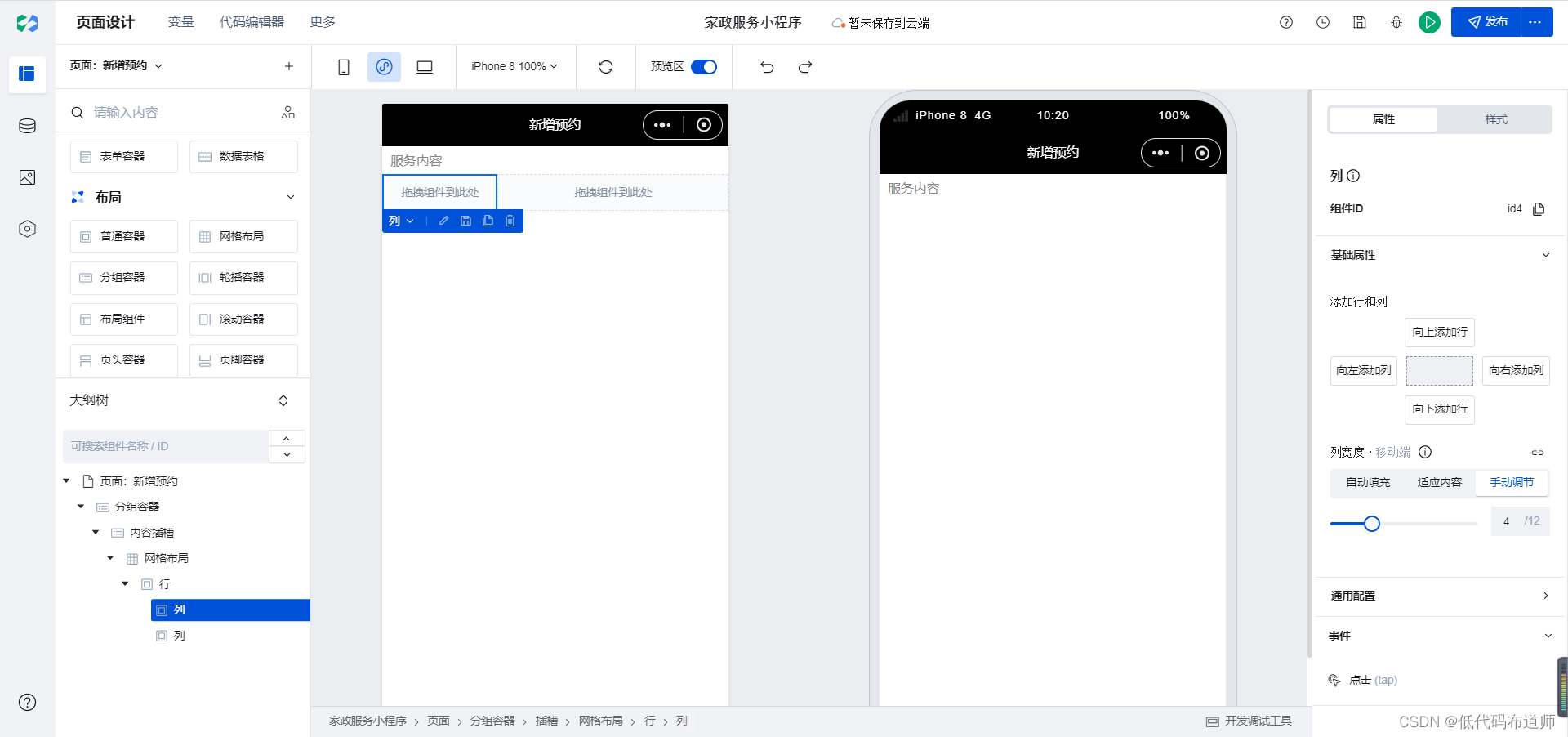
Task: Open the page selector 新增预约 dropdown
Action: coord(116,66)
